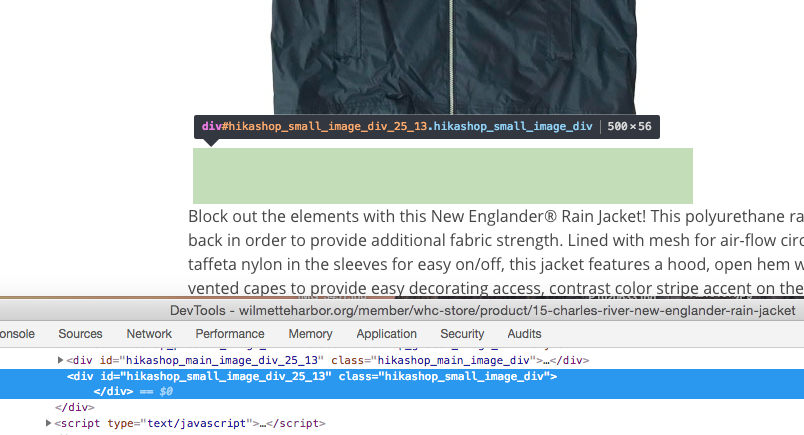The height and width of the screenshot is (435, 804).
Task: Click the Block out the elements description text
Action: click(x=496, y=252)
